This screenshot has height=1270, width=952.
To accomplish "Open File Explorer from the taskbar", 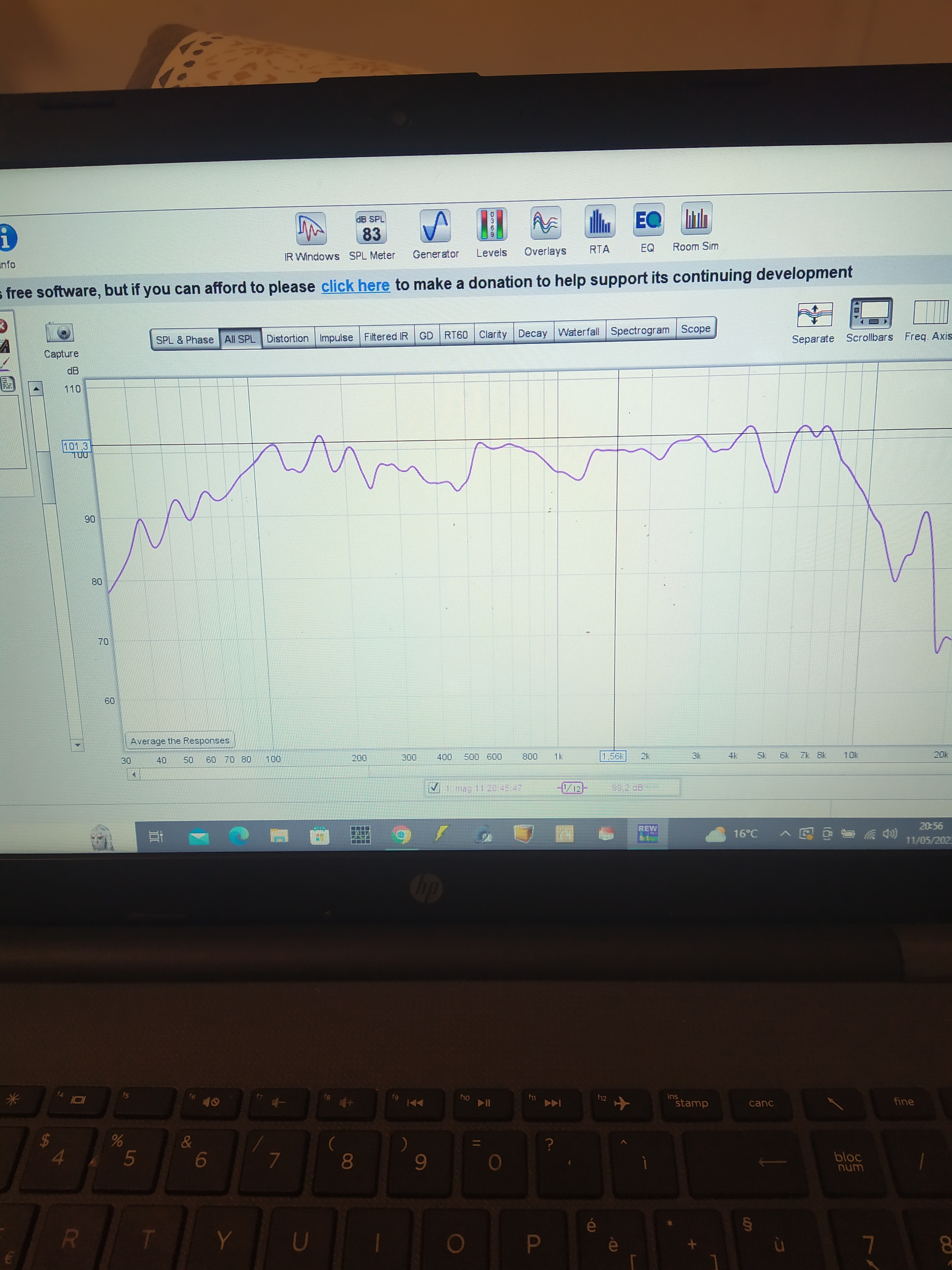I will pyautogui.click(x=279, y=836).
